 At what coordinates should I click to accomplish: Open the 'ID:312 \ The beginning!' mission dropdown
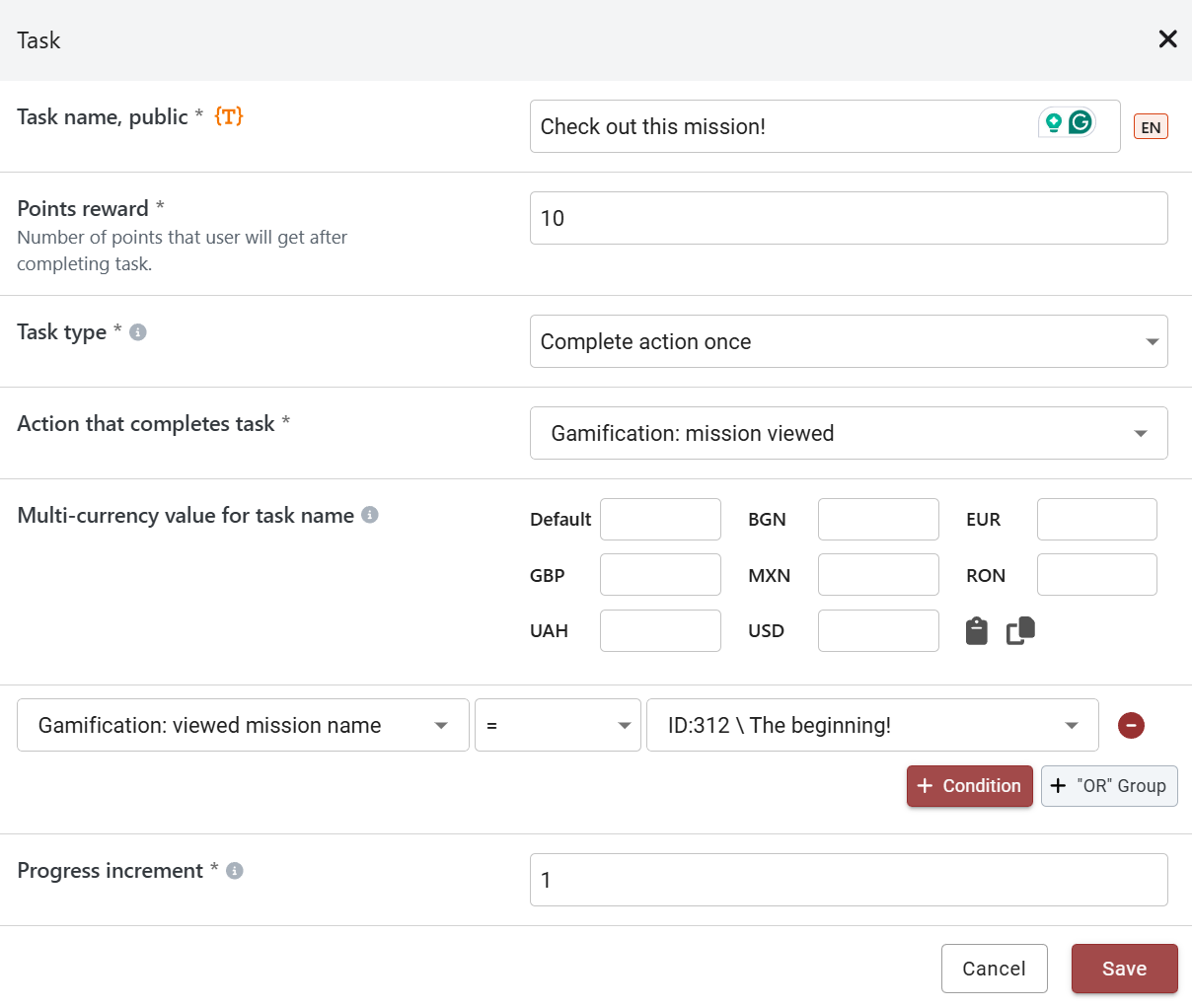click(x=871, y=725)
